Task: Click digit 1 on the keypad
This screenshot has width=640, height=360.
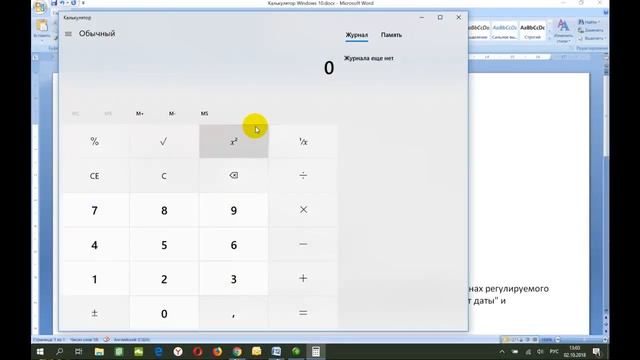Action: 95,278
